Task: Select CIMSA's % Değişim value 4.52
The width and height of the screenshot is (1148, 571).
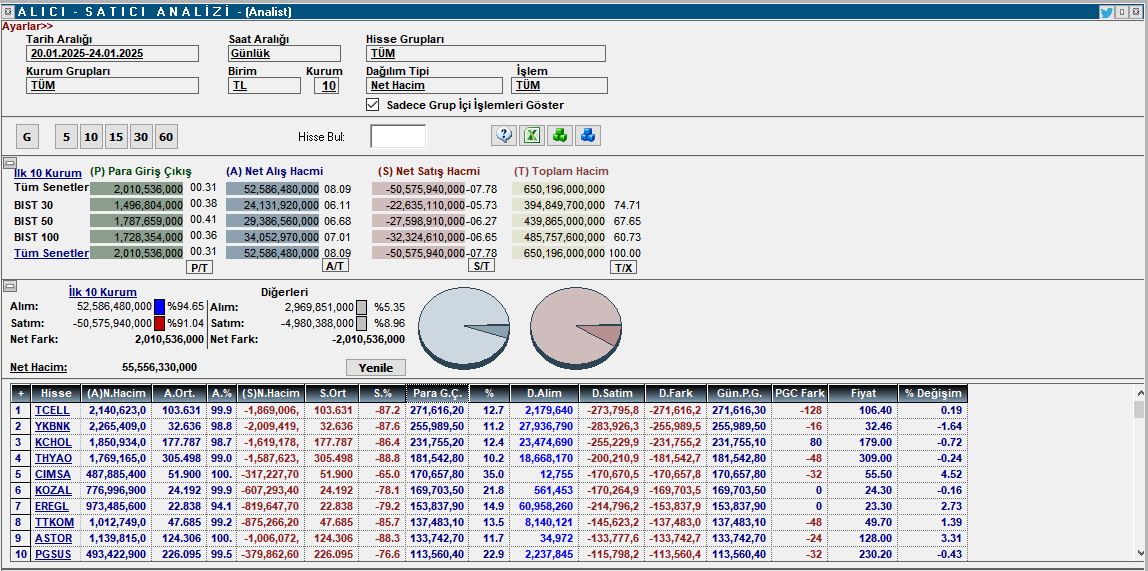Action: [951, 474]
